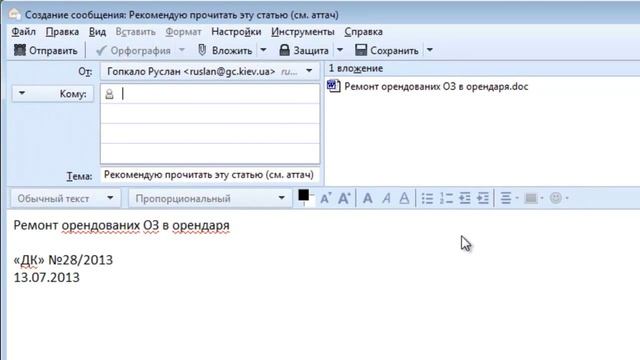This screenshot has width=640, height=360.
Task: Open the Пропорциональный font dropdown
Action: [x=209, y=198]
